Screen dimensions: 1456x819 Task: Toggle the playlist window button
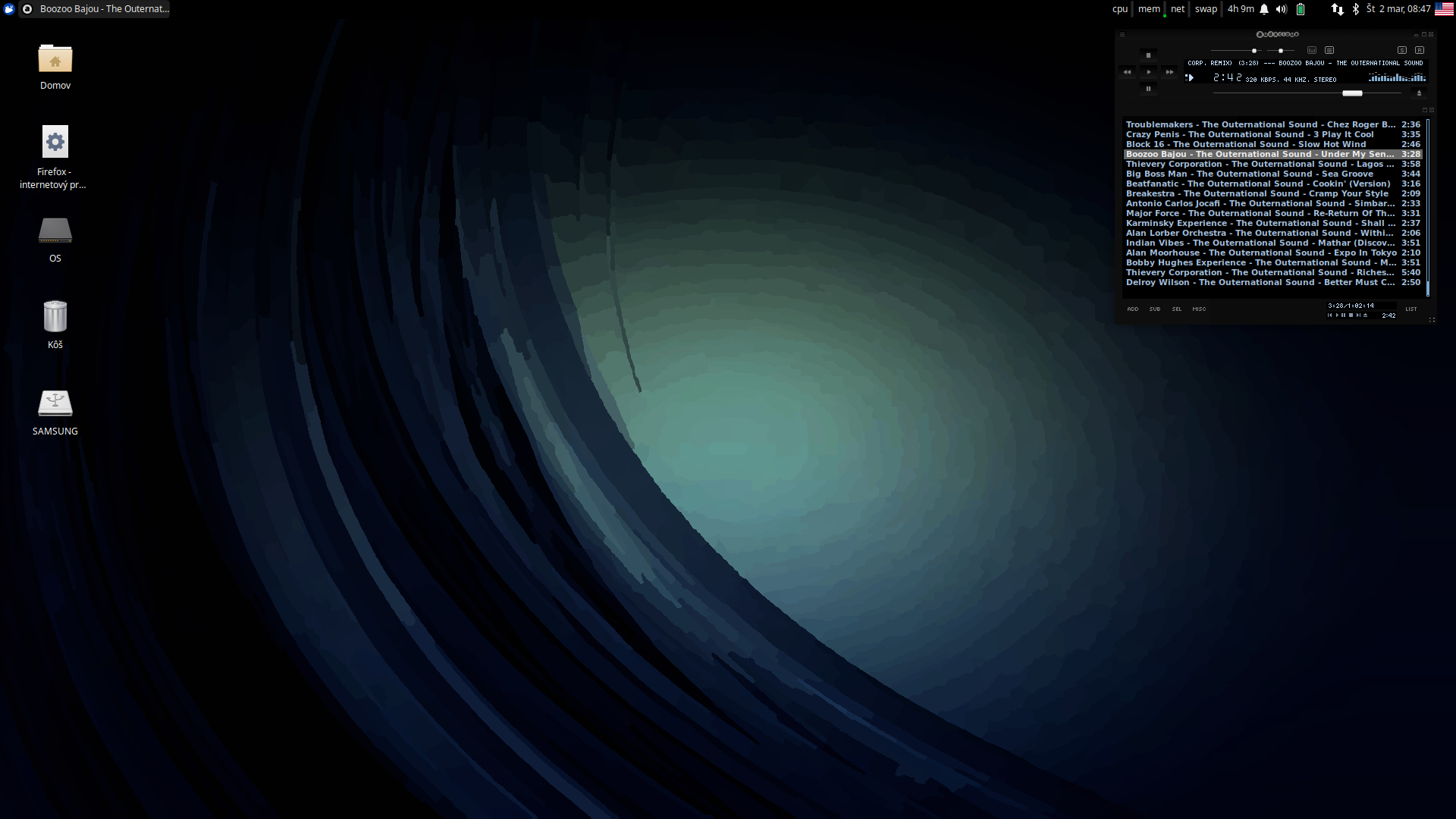pyautogui.click(x=1329, y=50)
